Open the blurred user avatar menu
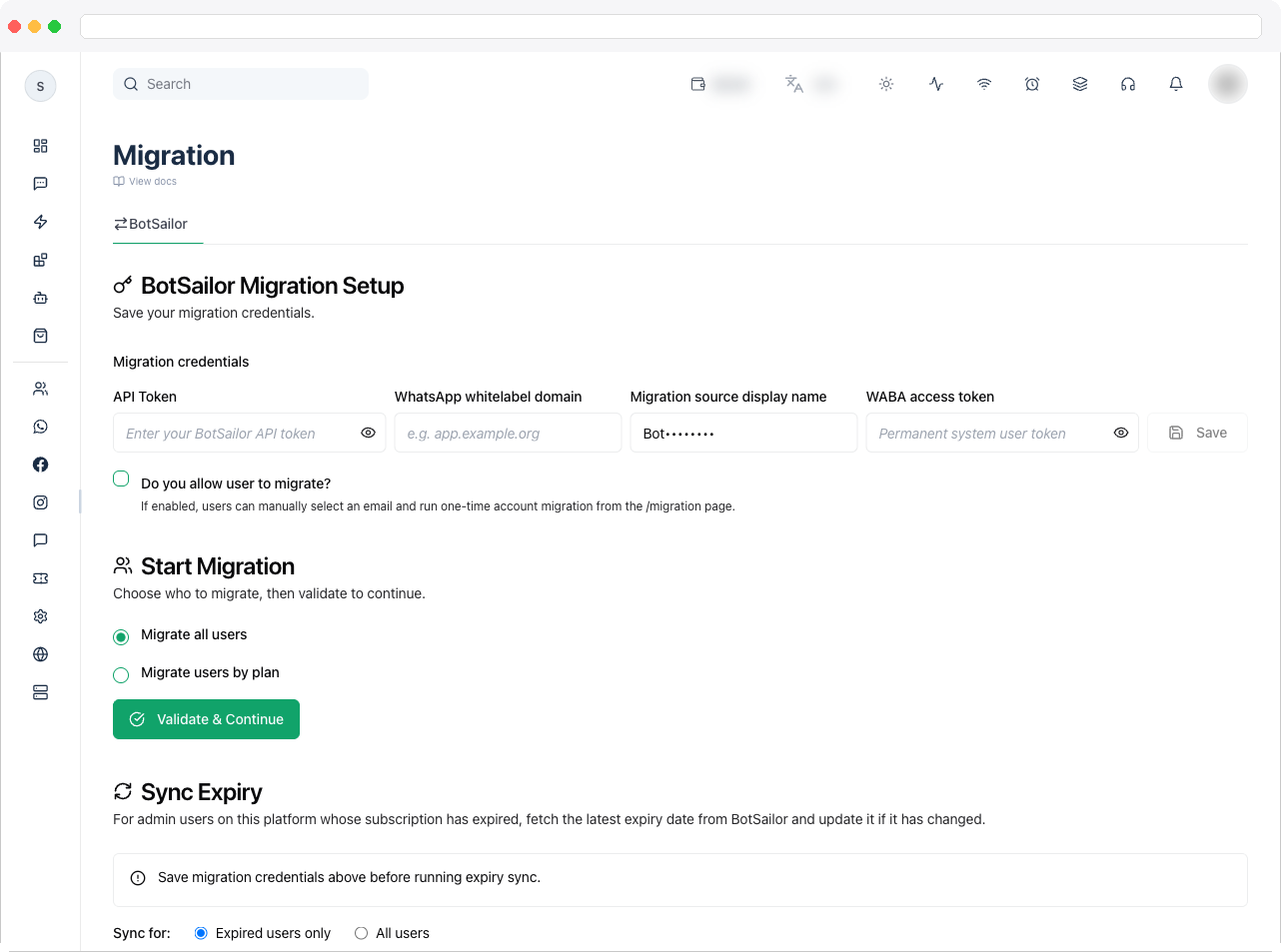 pyautogui.click(x=1228, y=84)
